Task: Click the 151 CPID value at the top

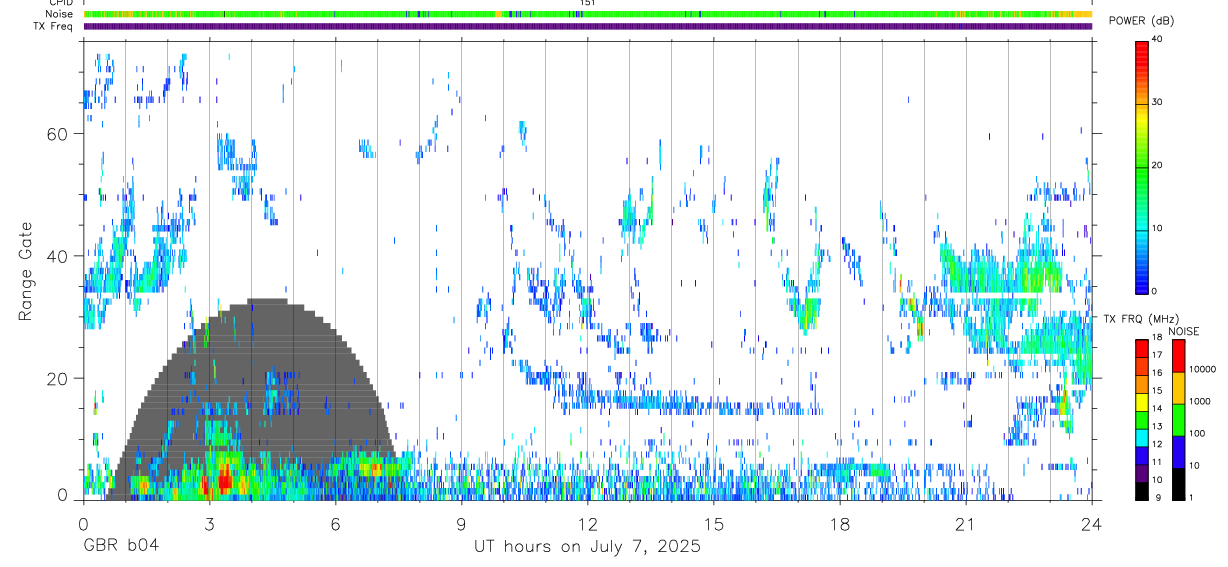Action: point(588,3)
